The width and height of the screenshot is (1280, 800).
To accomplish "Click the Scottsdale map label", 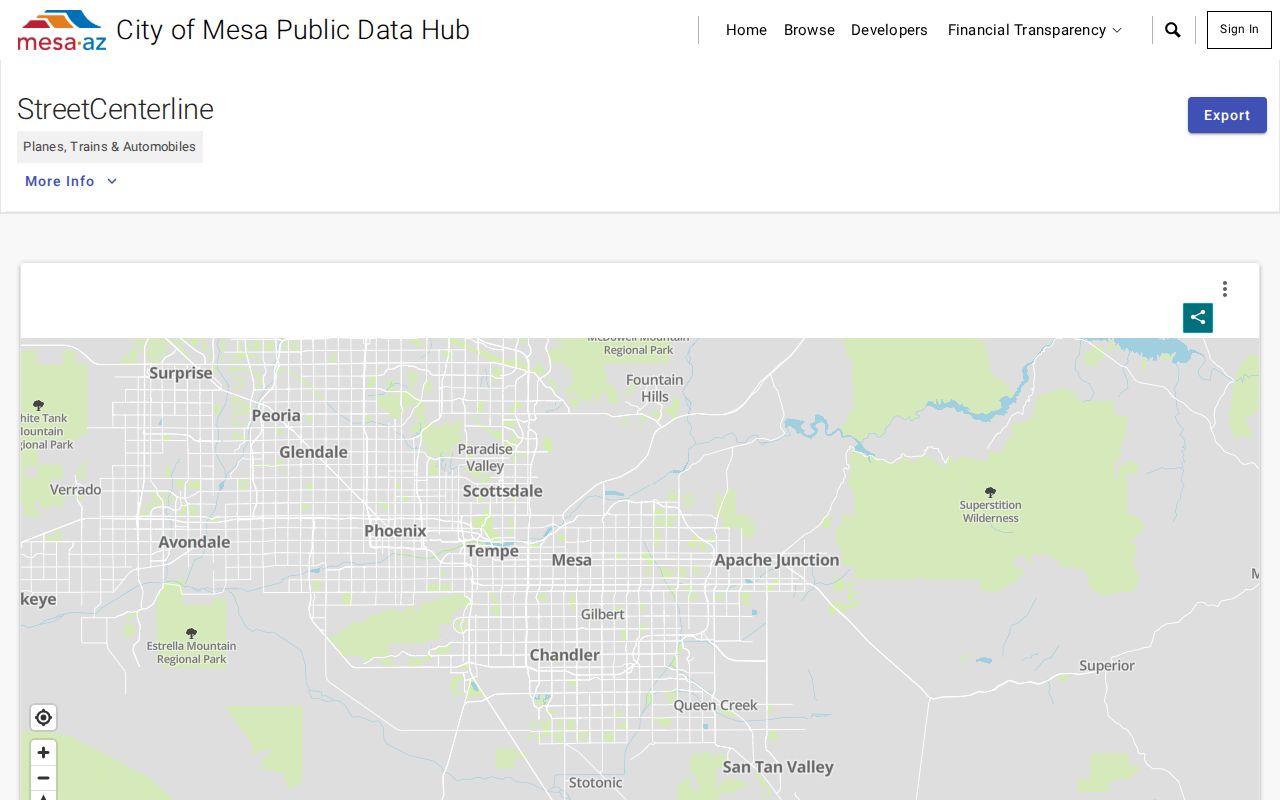I will 503,491.
